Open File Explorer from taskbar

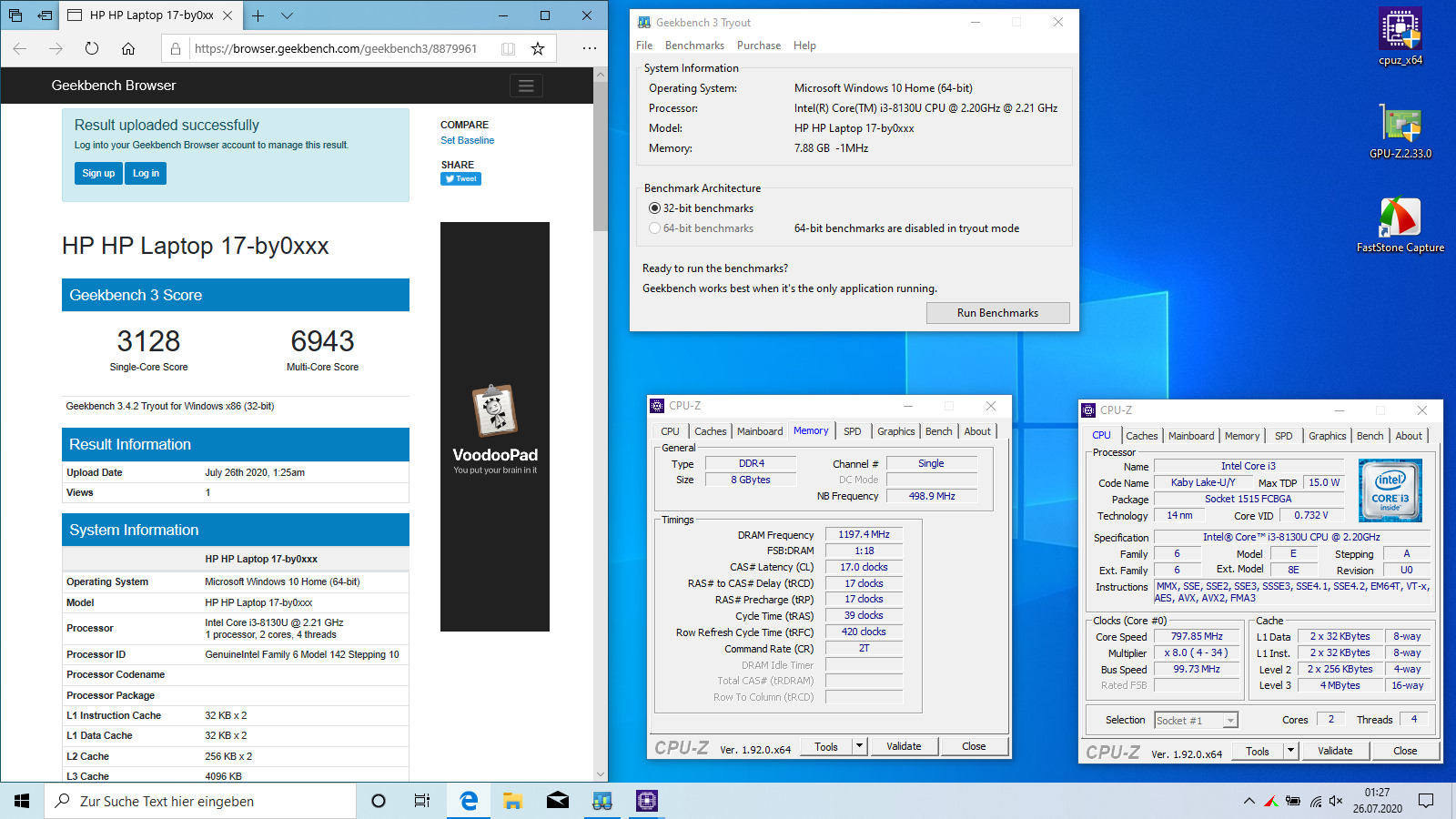(513, 801)
